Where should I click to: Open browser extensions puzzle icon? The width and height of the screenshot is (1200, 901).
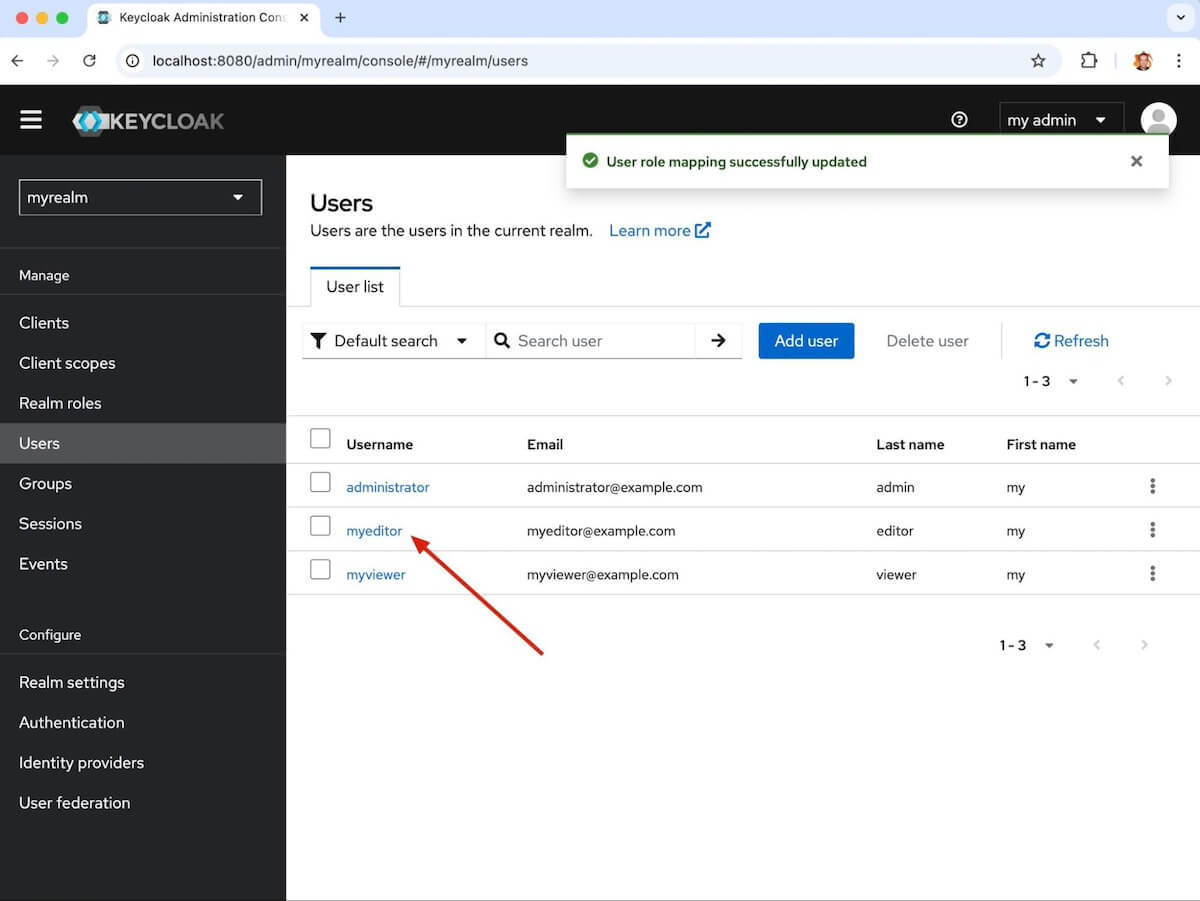pos(1089,61)
